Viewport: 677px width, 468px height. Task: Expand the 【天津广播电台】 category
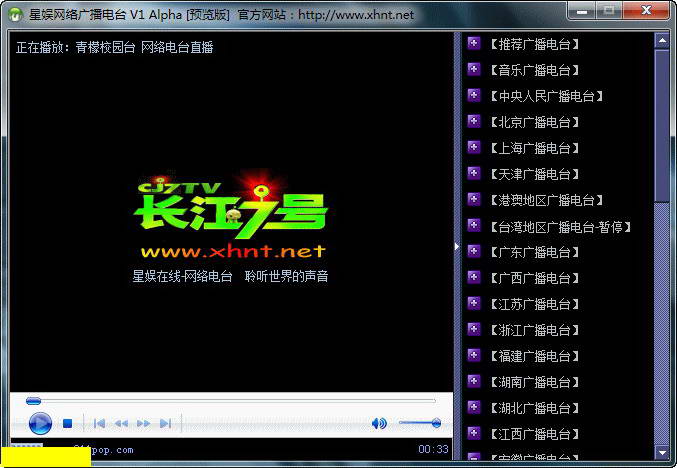pyautogui.click(x=474, y=173)
